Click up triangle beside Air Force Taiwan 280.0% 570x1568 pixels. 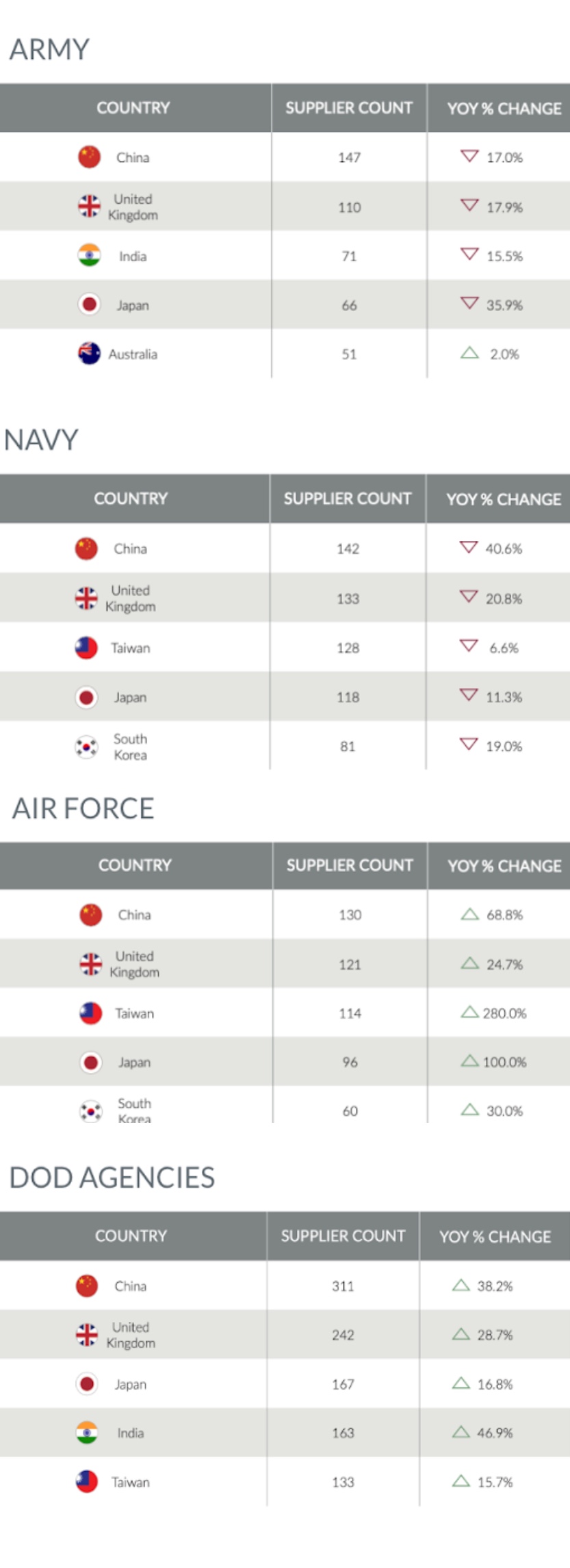point(469,1011)
